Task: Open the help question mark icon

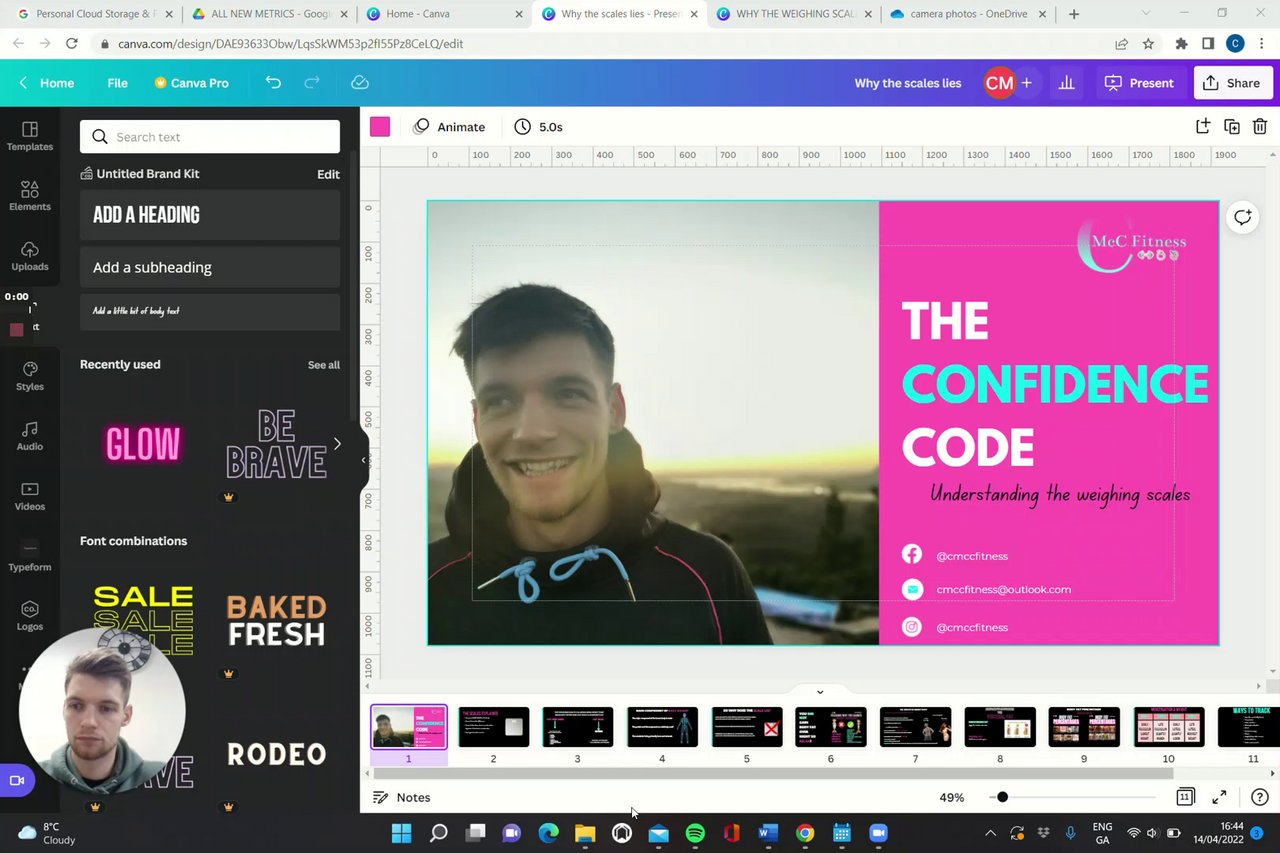Action: click(x=1259, y=797)
